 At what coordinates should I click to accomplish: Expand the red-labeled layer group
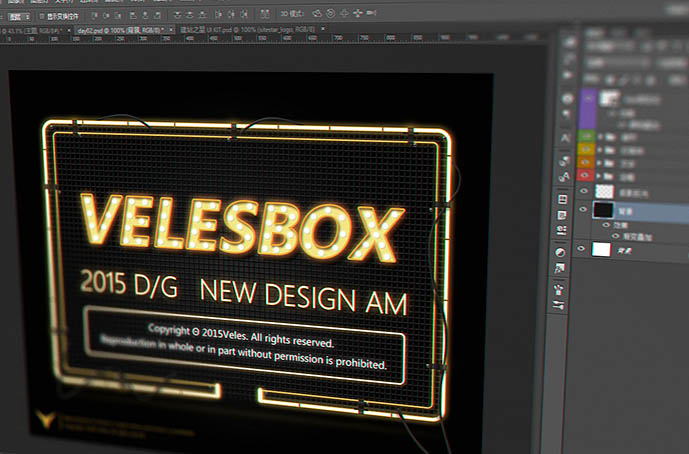[x=599, y=176]
